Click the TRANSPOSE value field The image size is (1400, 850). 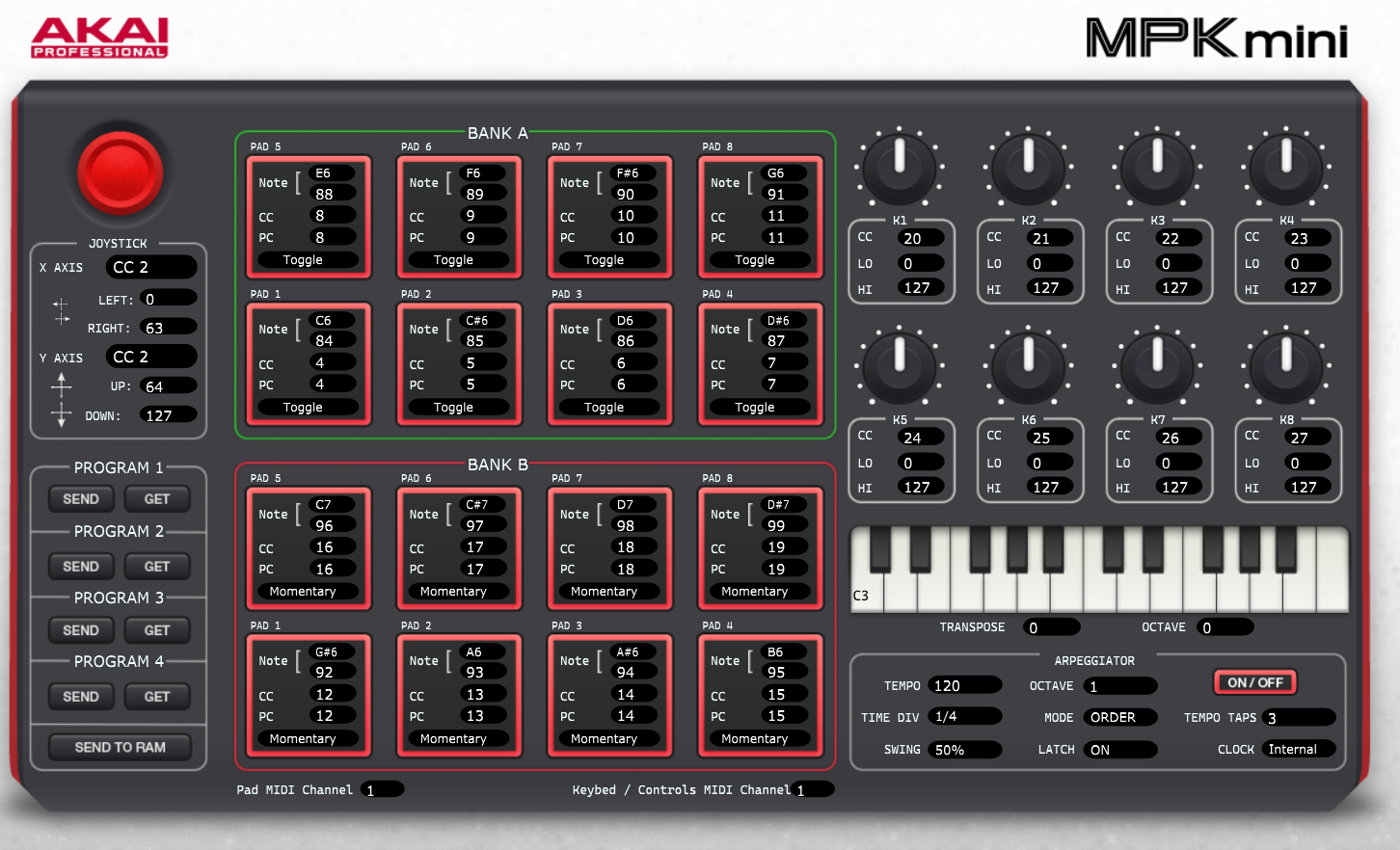tap(1052, 627)
